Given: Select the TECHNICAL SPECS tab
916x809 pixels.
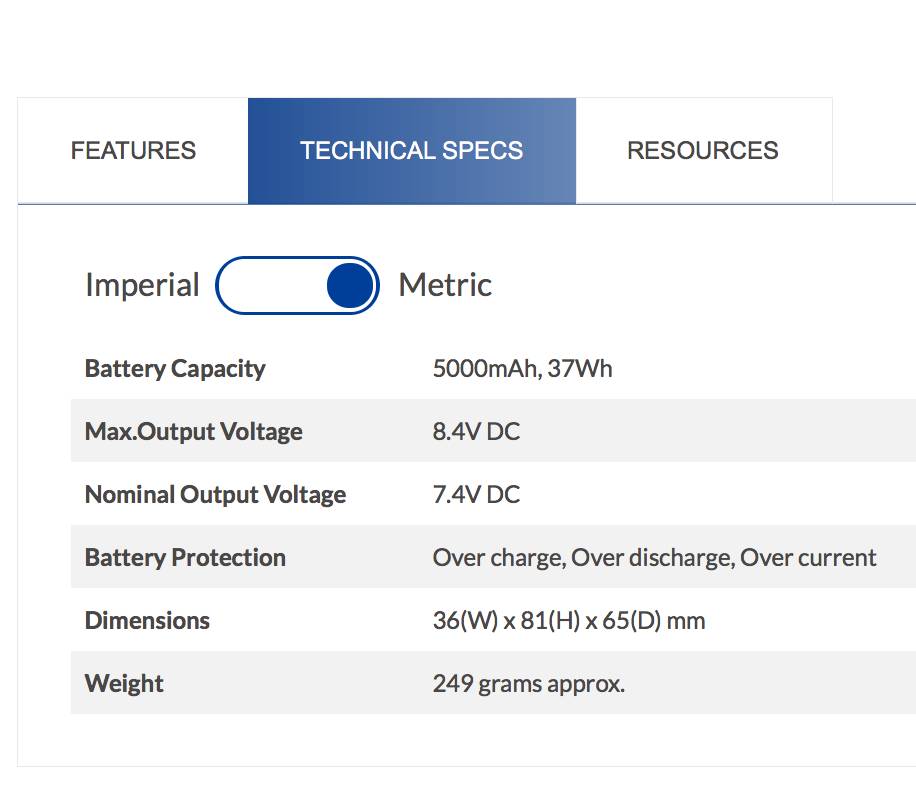Looking at the screenshot, I should pos(412,151).
